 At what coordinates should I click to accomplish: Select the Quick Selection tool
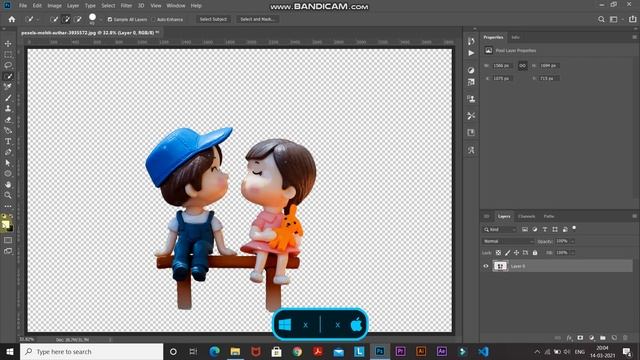(x=8, y=76)
